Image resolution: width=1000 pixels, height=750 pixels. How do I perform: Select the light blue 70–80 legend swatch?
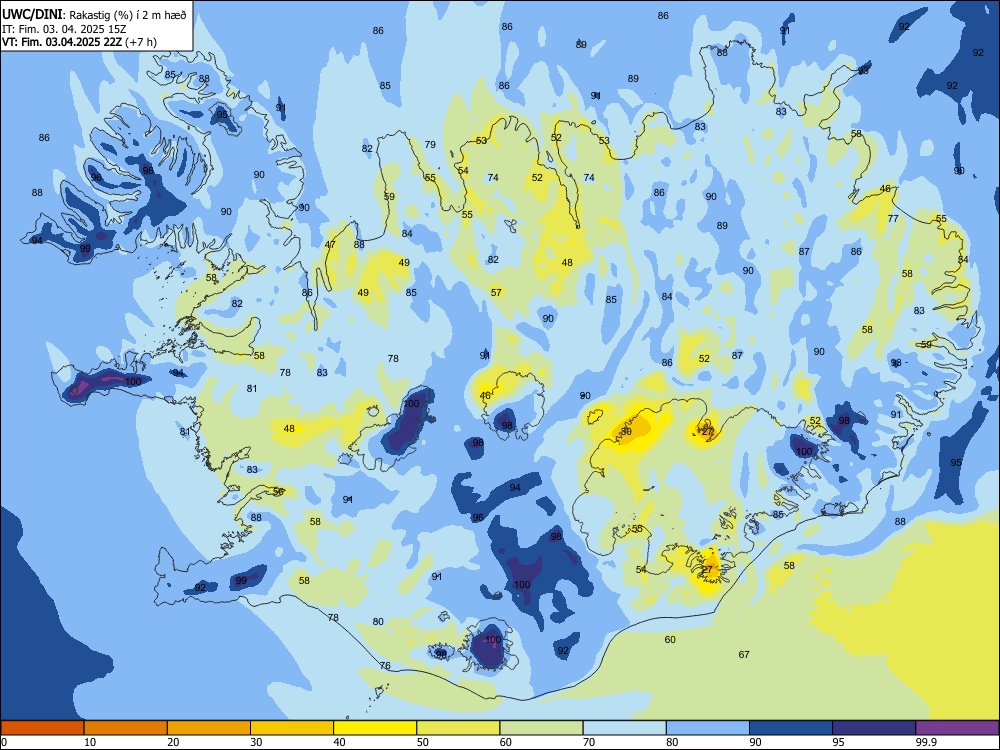pyautogui.click(x=625, y=728)
